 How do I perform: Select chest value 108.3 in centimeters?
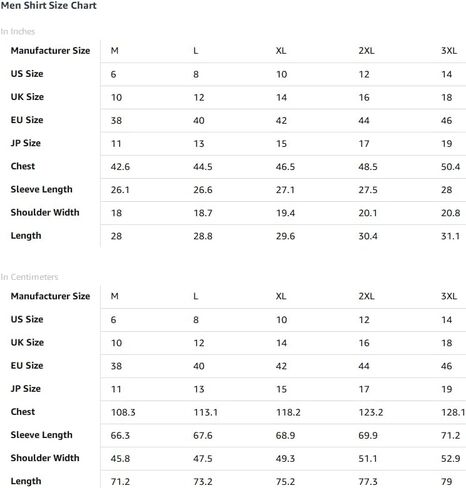pos(123,412)
